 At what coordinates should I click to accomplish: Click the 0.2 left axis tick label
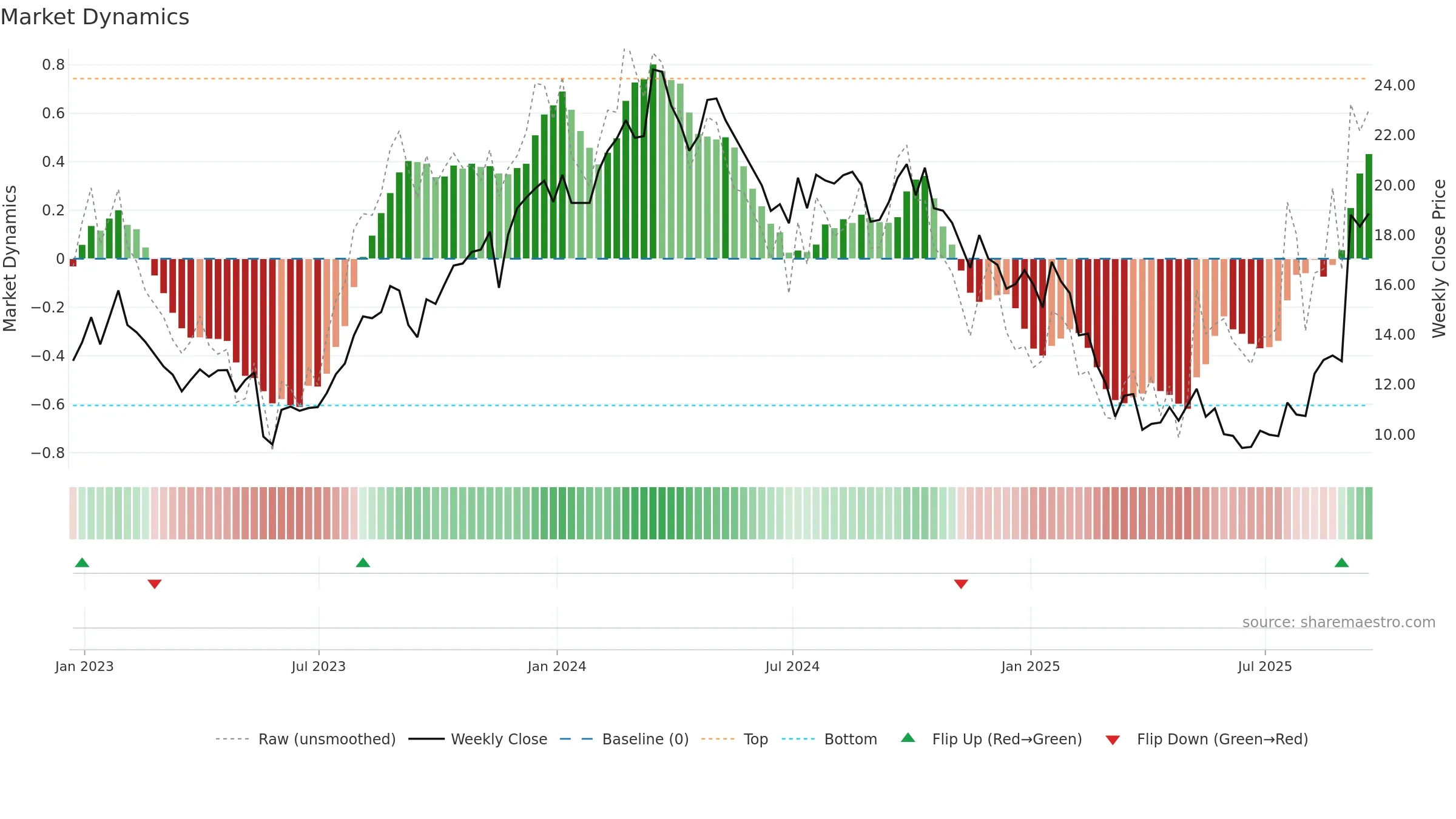(x=53, y=211)
